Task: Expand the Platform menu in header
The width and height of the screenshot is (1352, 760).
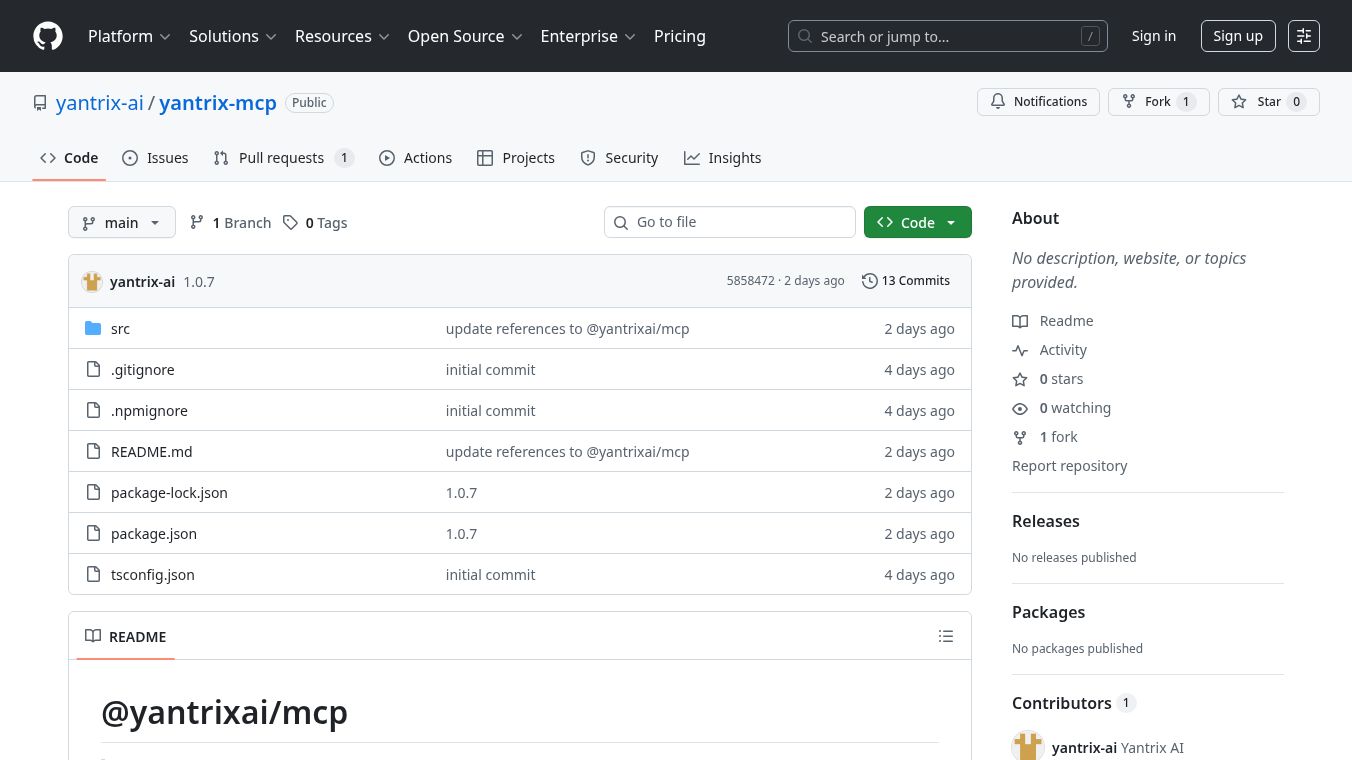Action: coord(129,36)
